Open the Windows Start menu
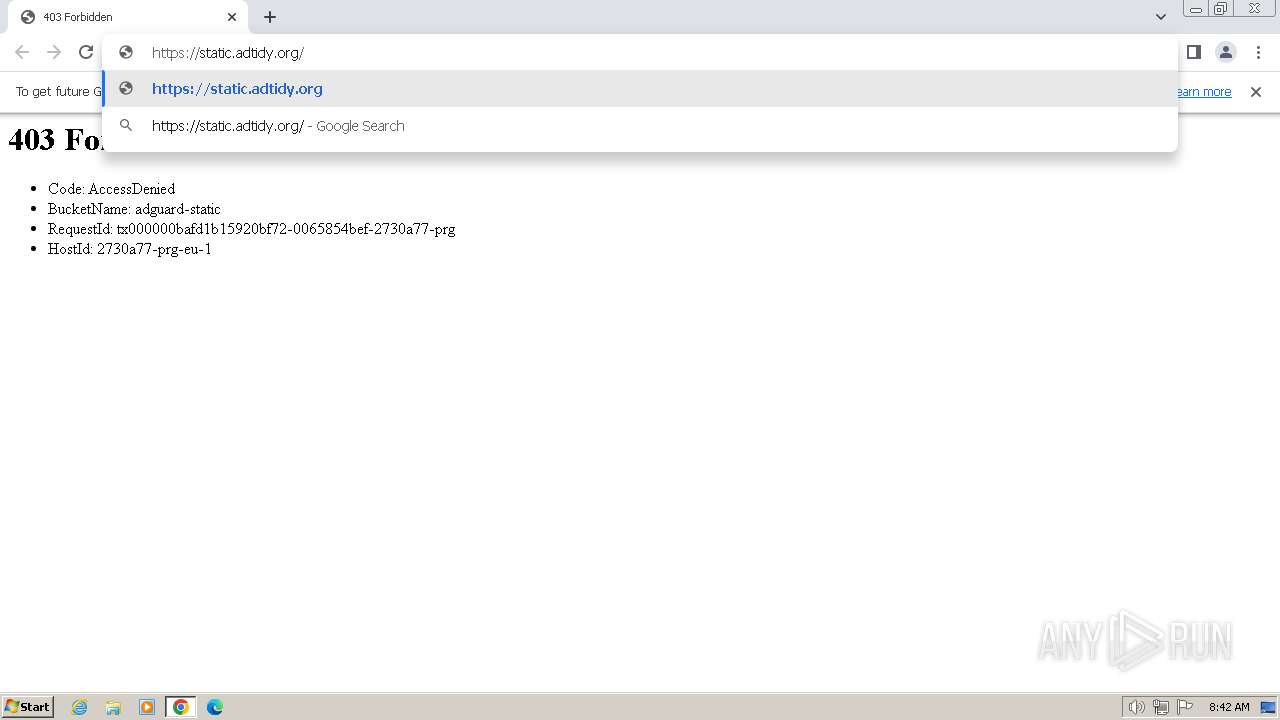The height and width of the screenshot is (720, 1280). click(28, 707)
